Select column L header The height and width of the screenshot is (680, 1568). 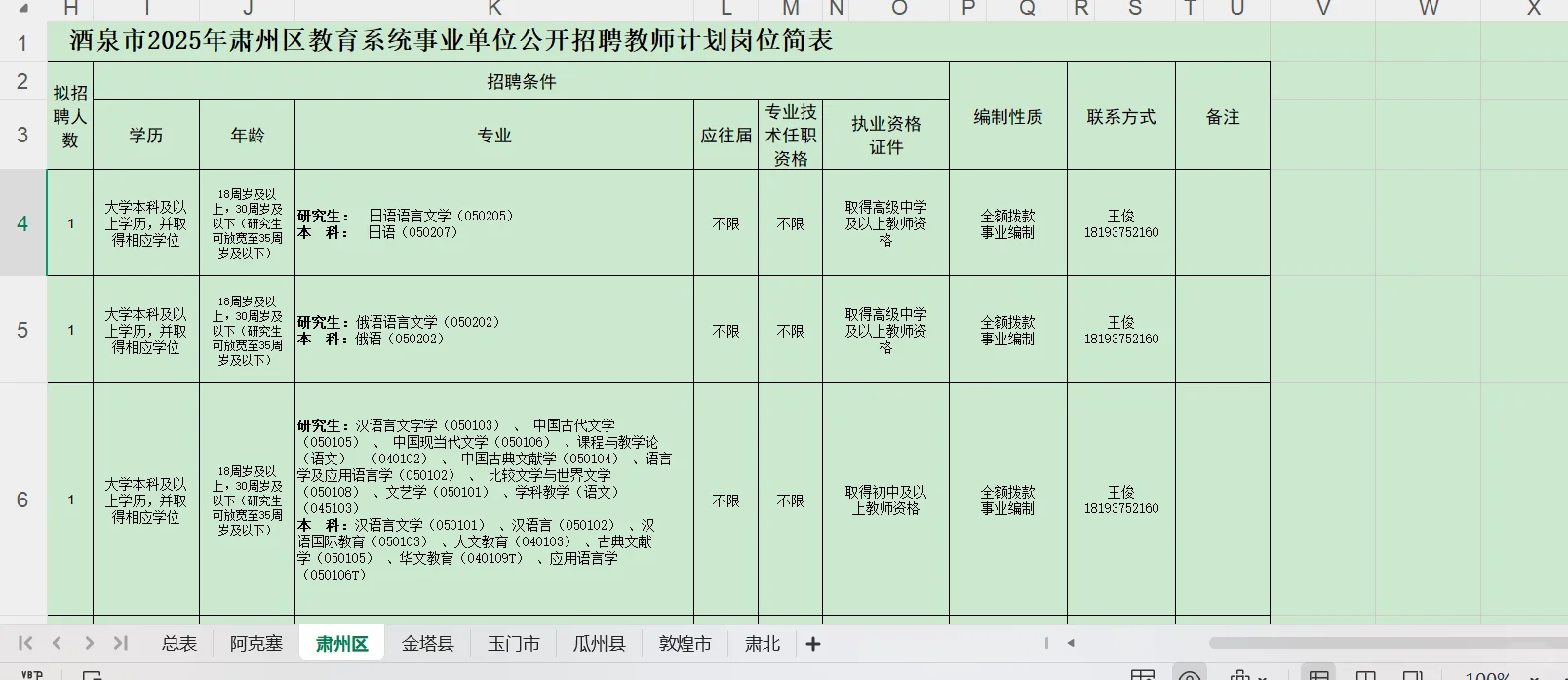click(x=726, y=9)
